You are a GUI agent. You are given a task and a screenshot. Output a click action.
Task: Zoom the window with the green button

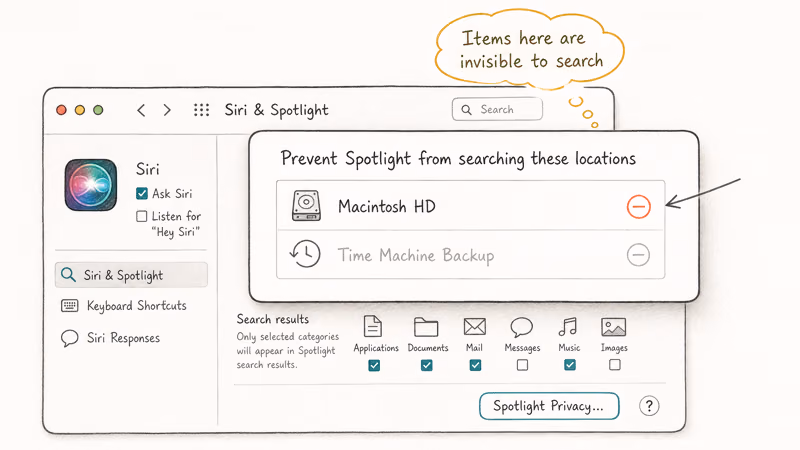pos(98,110)
